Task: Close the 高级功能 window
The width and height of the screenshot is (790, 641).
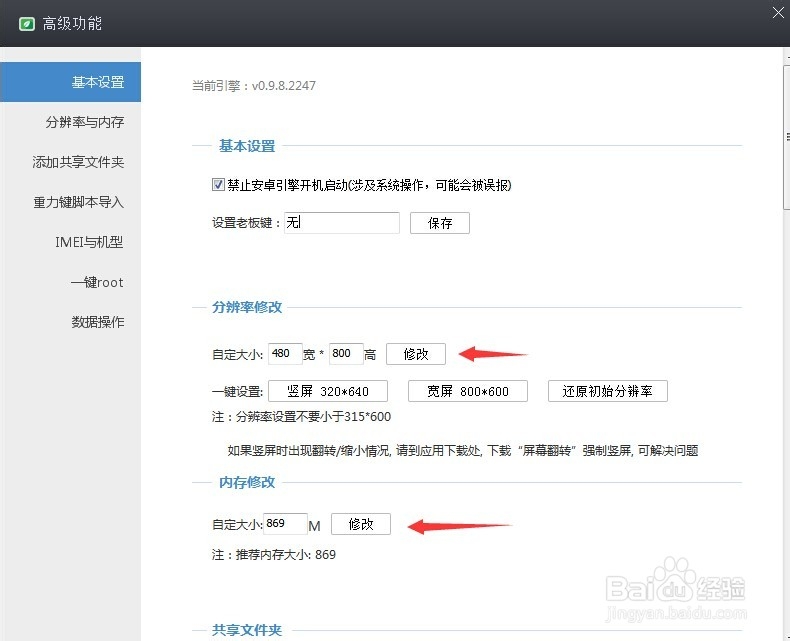Action: [x=778, y=13]
